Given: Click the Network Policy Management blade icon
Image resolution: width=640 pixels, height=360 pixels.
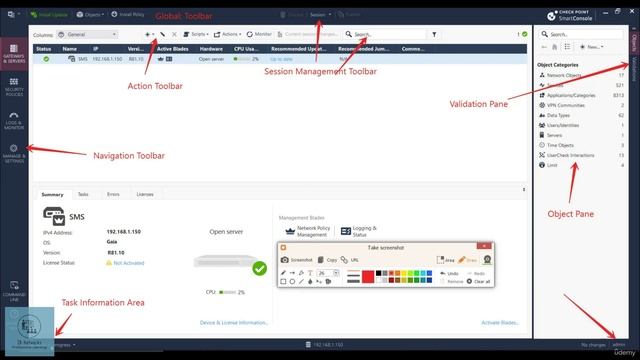Looking at the screenshot, I should (290, 231).
